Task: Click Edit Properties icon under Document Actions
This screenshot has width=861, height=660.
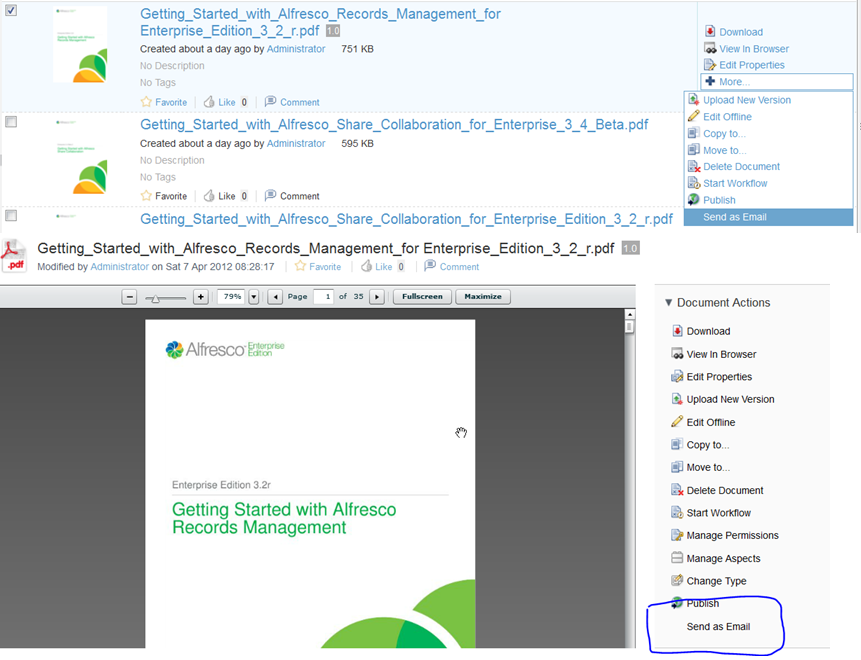Action: point(677,377)
